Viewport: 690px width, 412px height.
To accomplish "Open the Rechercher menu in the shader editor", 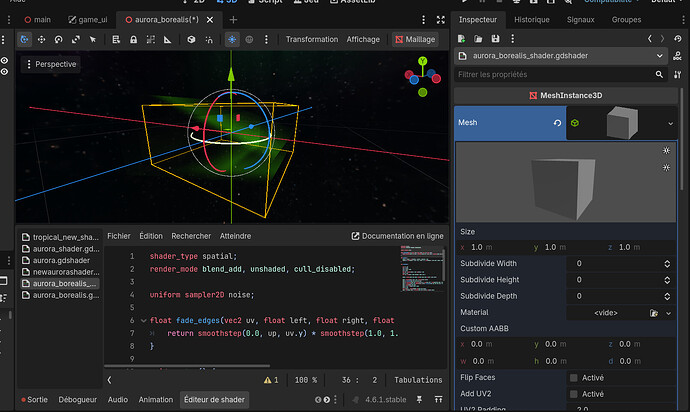I will point(190,236).
